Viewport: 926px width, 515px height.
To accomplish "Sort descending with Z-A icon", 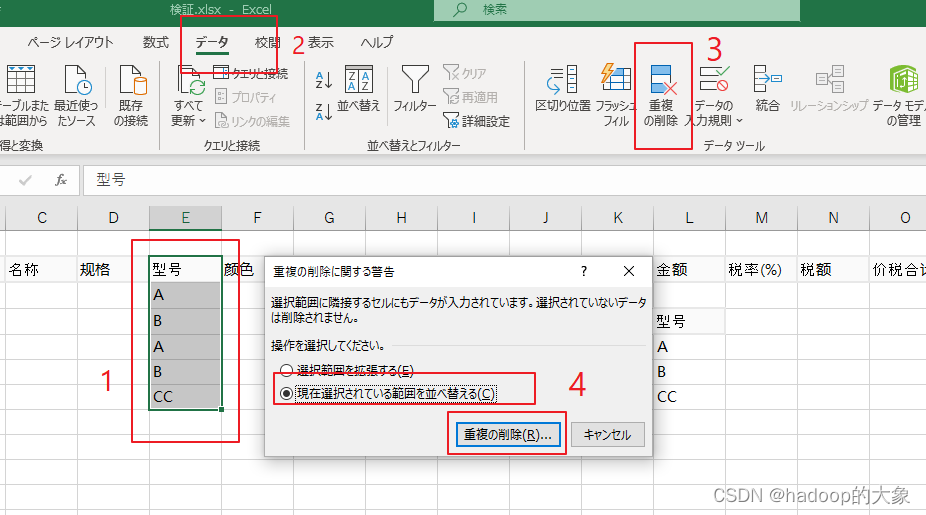I will click(324, 111).
